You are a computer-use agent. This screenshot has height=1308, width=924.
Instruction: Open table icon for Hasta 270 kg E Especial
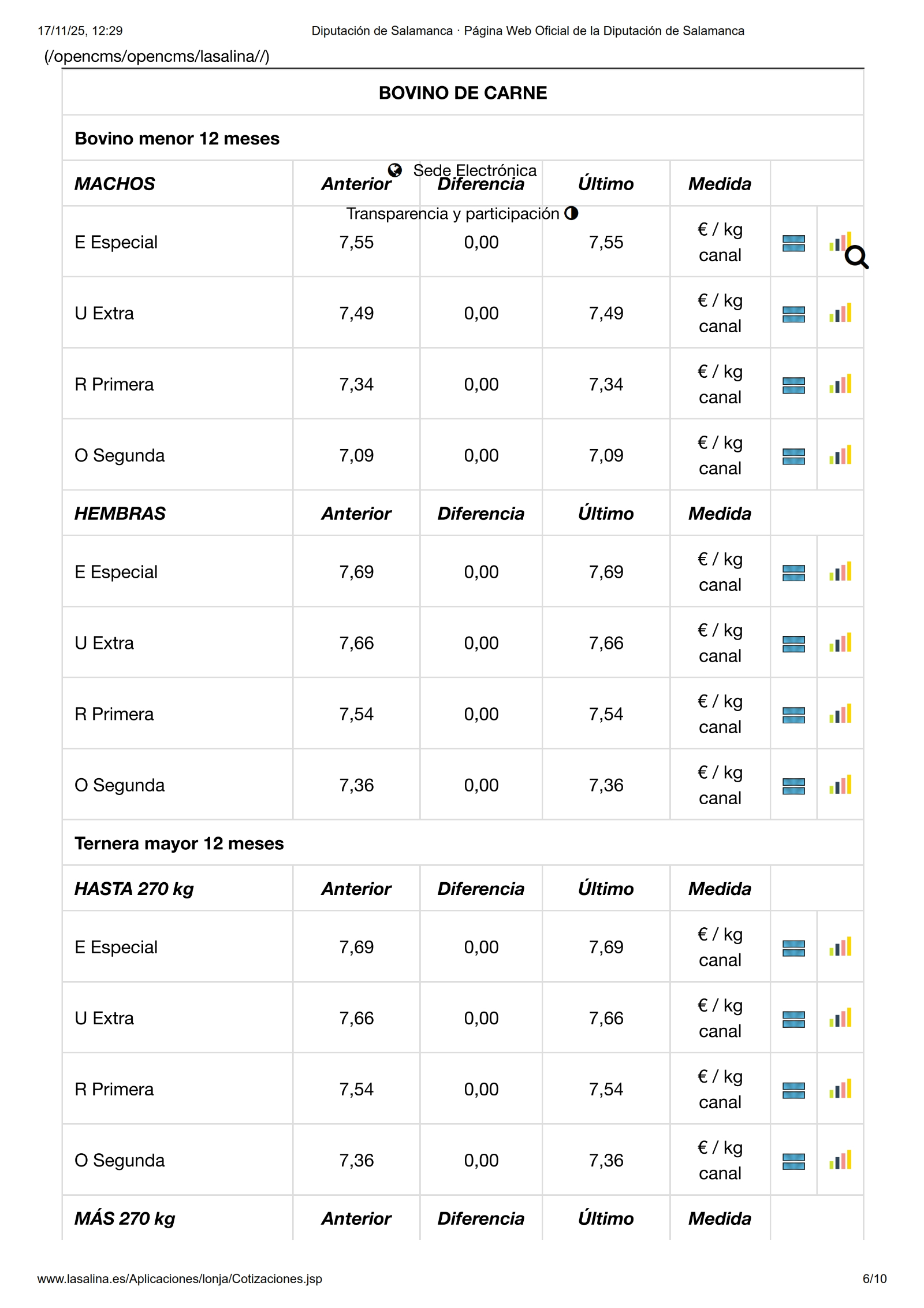click(x=793, y=948)
